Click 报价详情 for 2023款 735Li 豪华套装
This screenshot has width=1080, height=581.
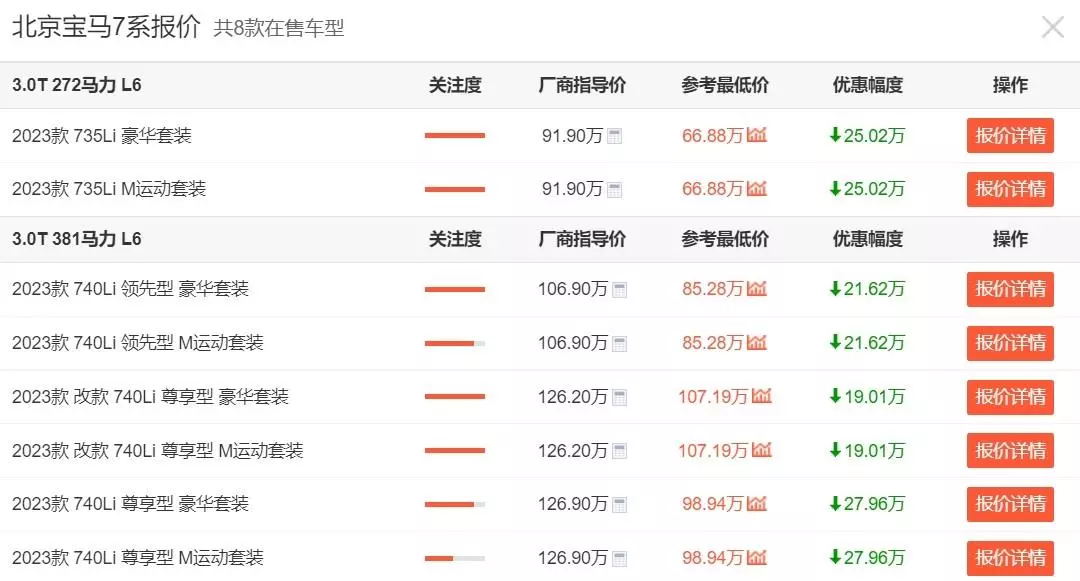coord(1010,136)
